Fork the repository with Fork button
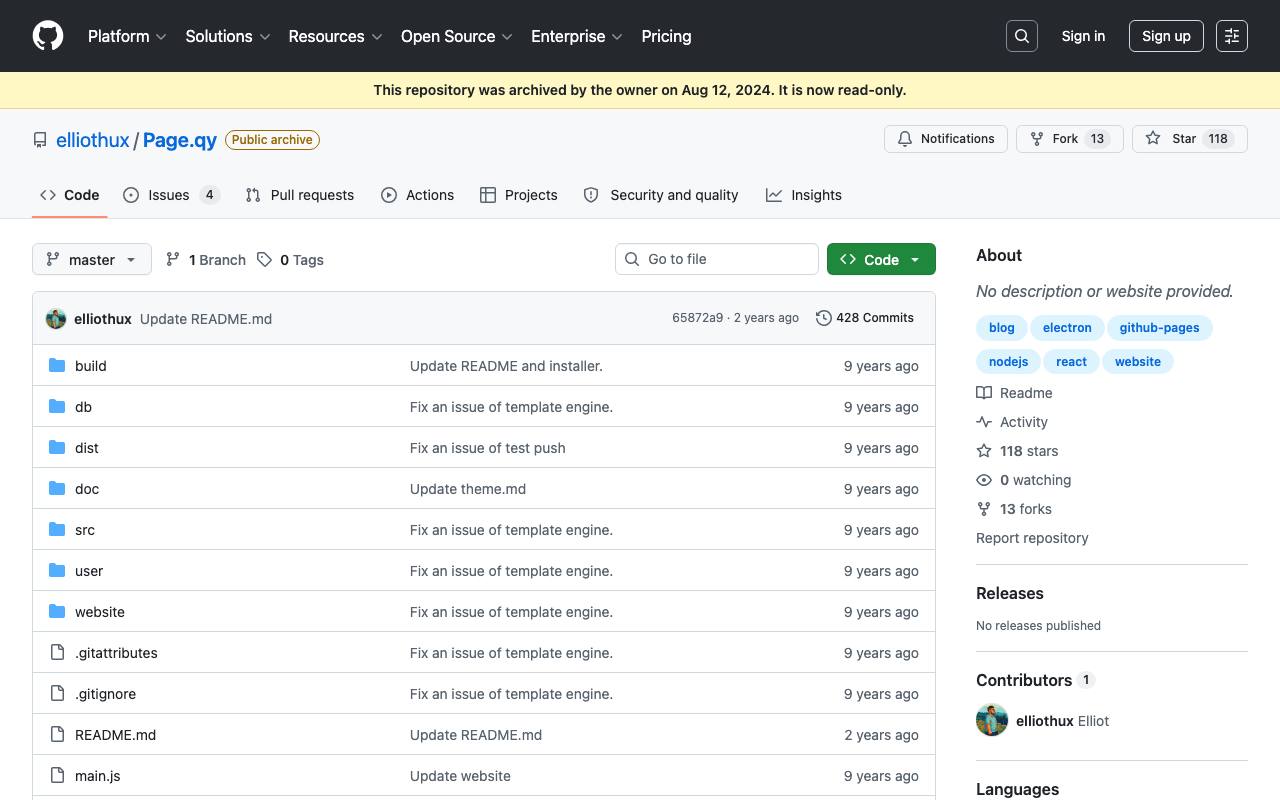 click(x=1070, y=139)
